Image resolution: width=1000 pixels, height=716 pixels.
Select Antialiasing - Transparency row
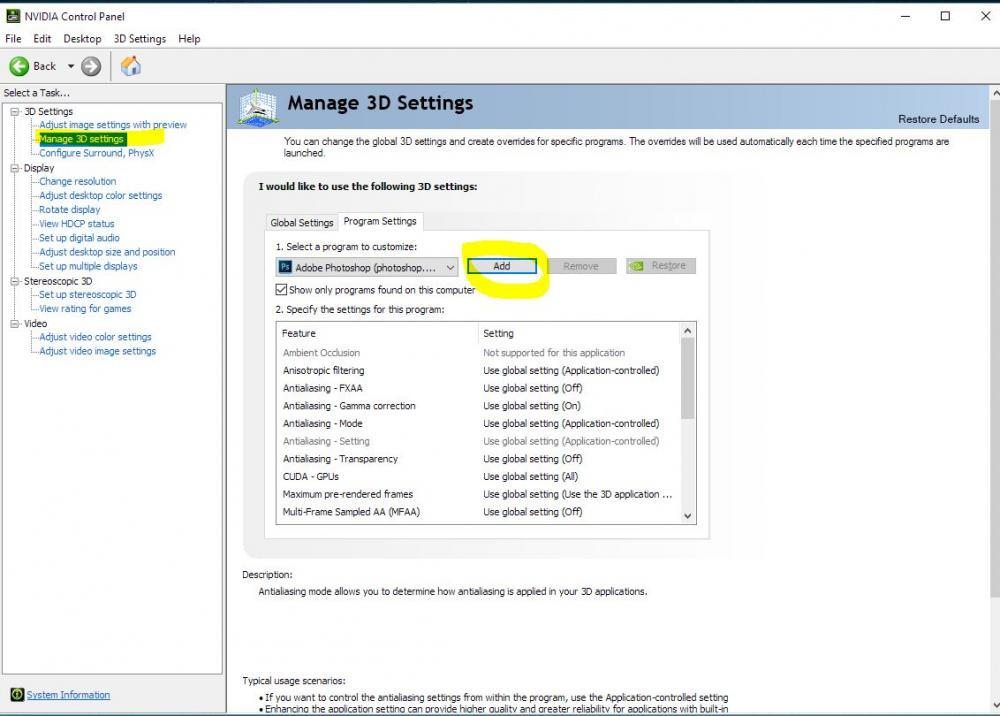pos(478,459)
